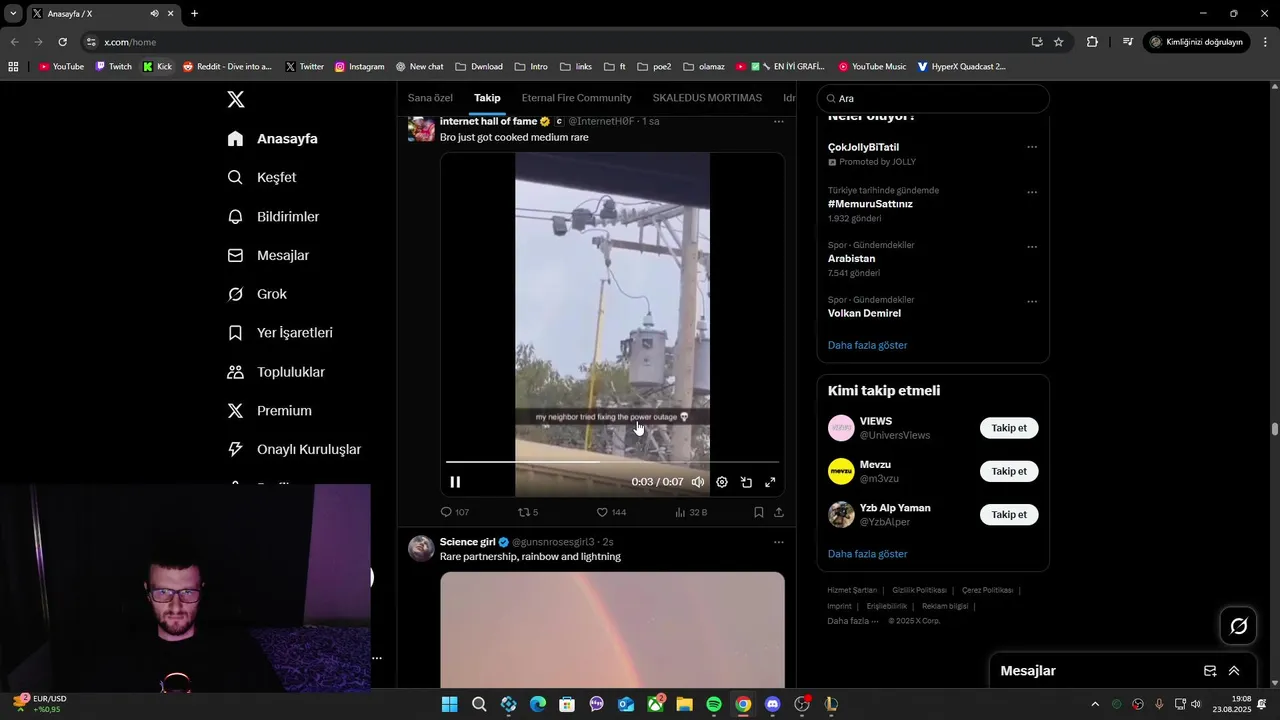The height and width of the screenshot is (720, 1280).
Task: Share the internet hall of fame post
Action: pyautogui.click(x=779, y=512)
